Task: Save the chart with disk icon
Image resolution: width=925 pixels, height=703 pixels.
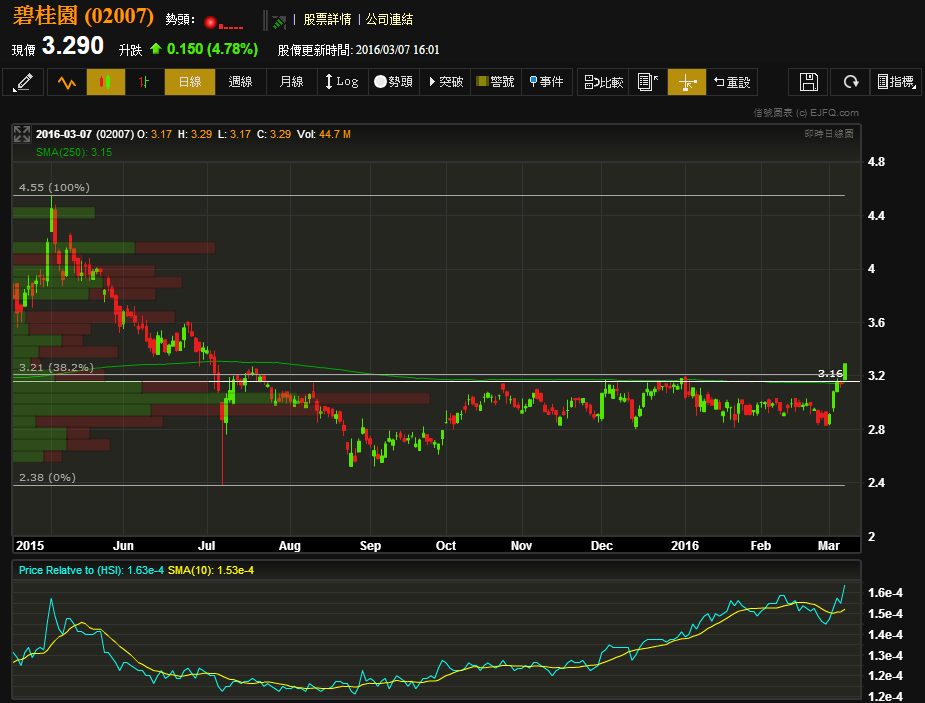Action: pos(809,82)
